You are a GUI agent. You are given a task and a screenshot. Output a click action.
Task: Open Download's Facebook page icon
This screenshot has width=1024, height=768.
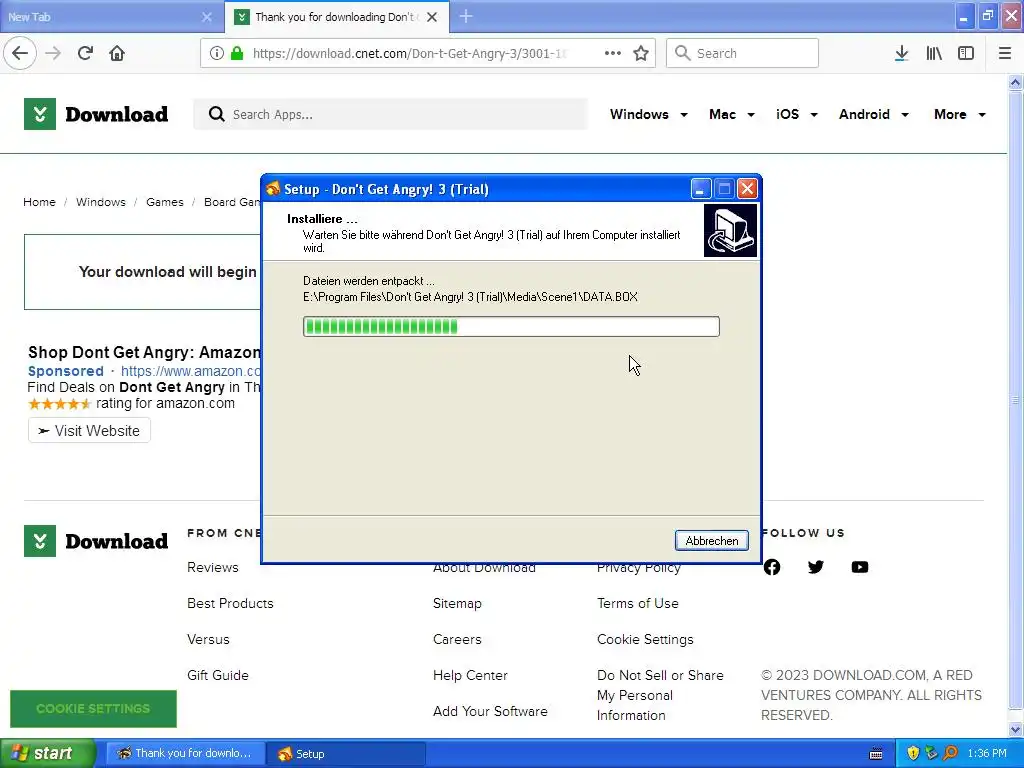(772, 567)
